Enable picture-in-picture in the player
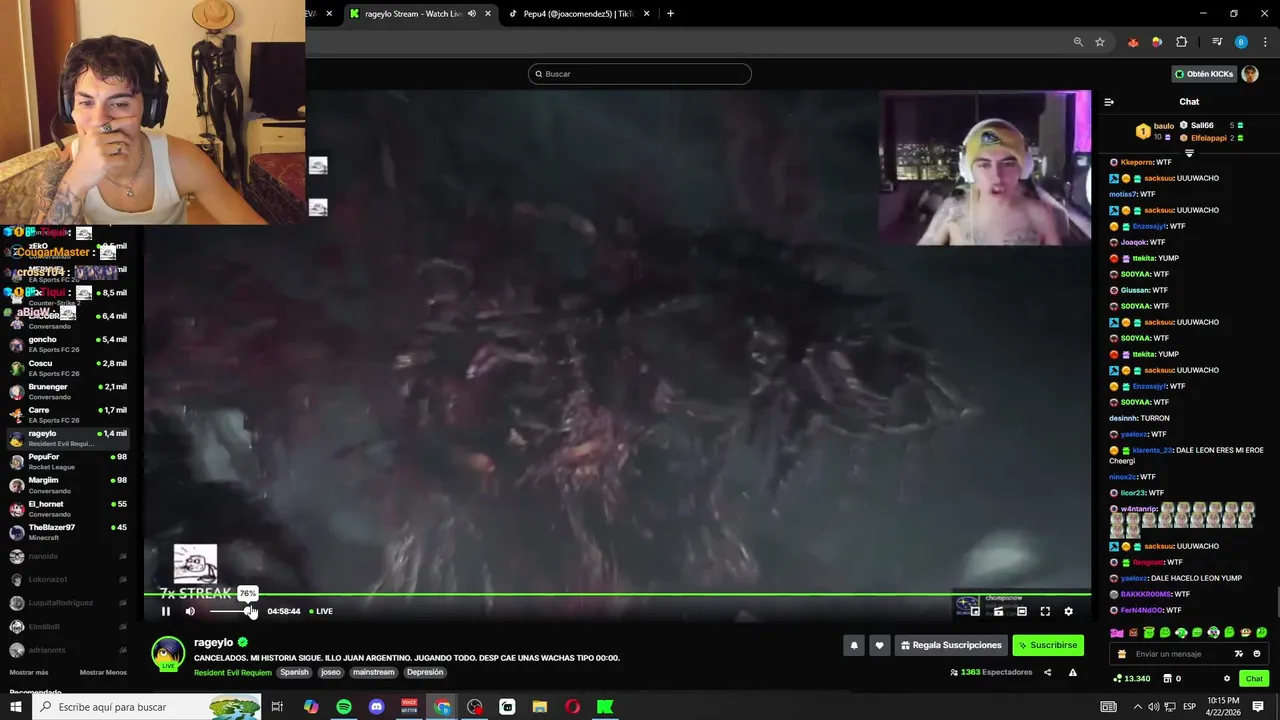 pos(975,611)
